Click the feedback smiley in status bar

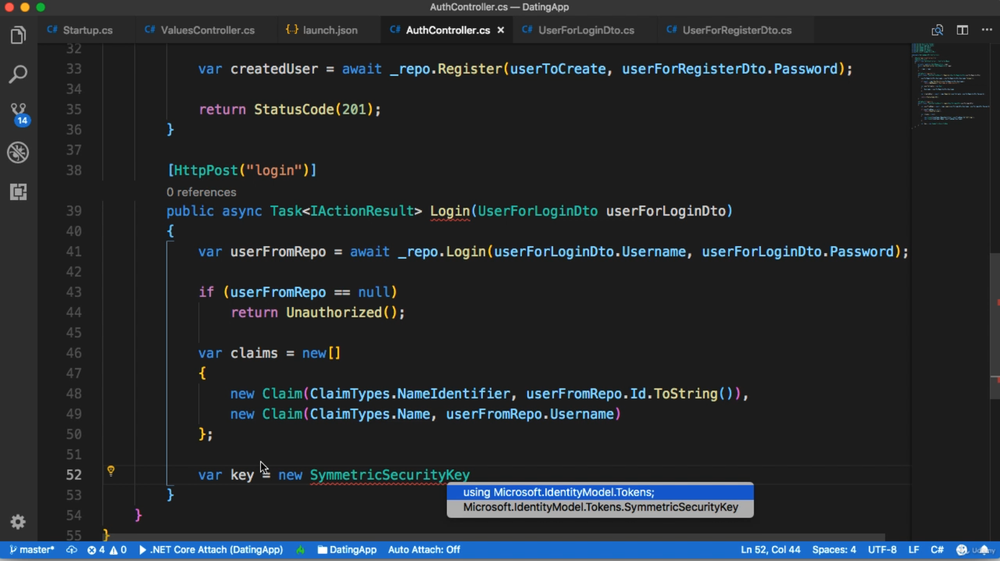coord(962,550)
